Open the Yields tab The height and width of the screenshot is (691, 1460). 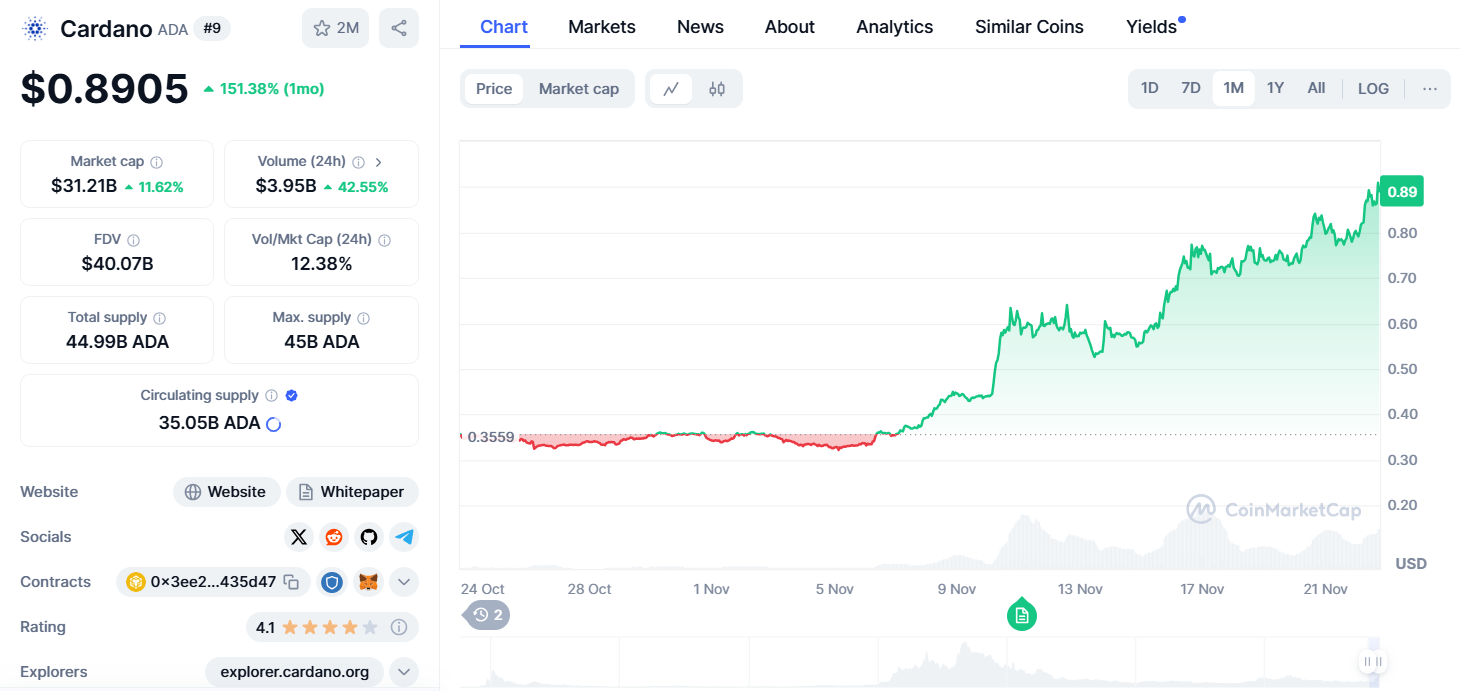[x=1152, y=27]
